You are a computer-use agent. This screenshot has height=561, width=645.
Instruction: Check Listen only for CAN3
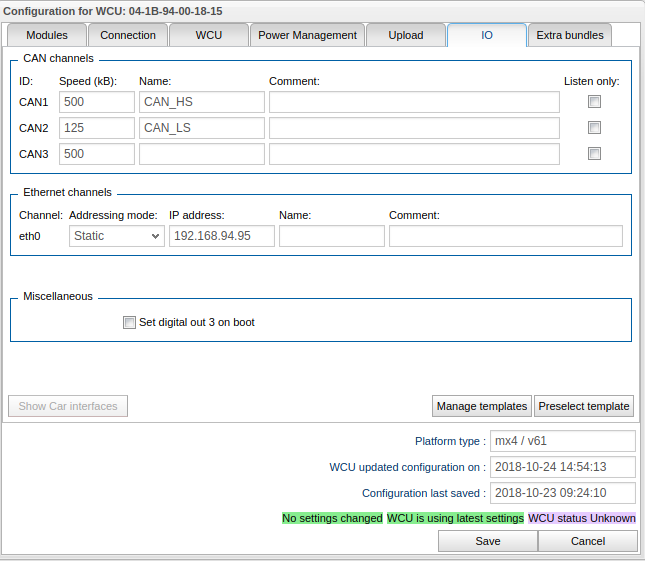594,154
